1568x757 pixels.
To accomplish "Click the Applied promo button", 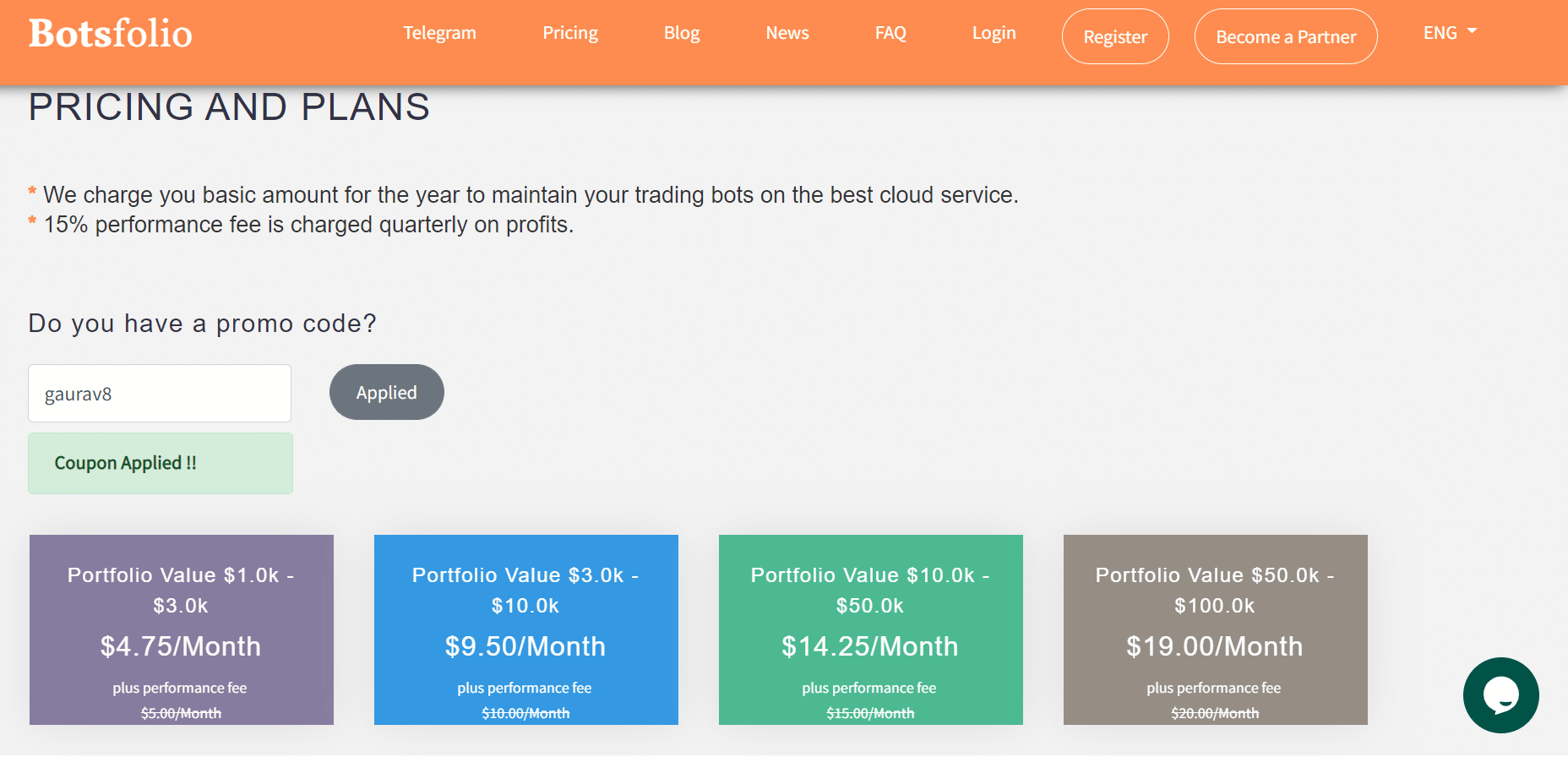I will pyautogui.click(x=387, y=392).
